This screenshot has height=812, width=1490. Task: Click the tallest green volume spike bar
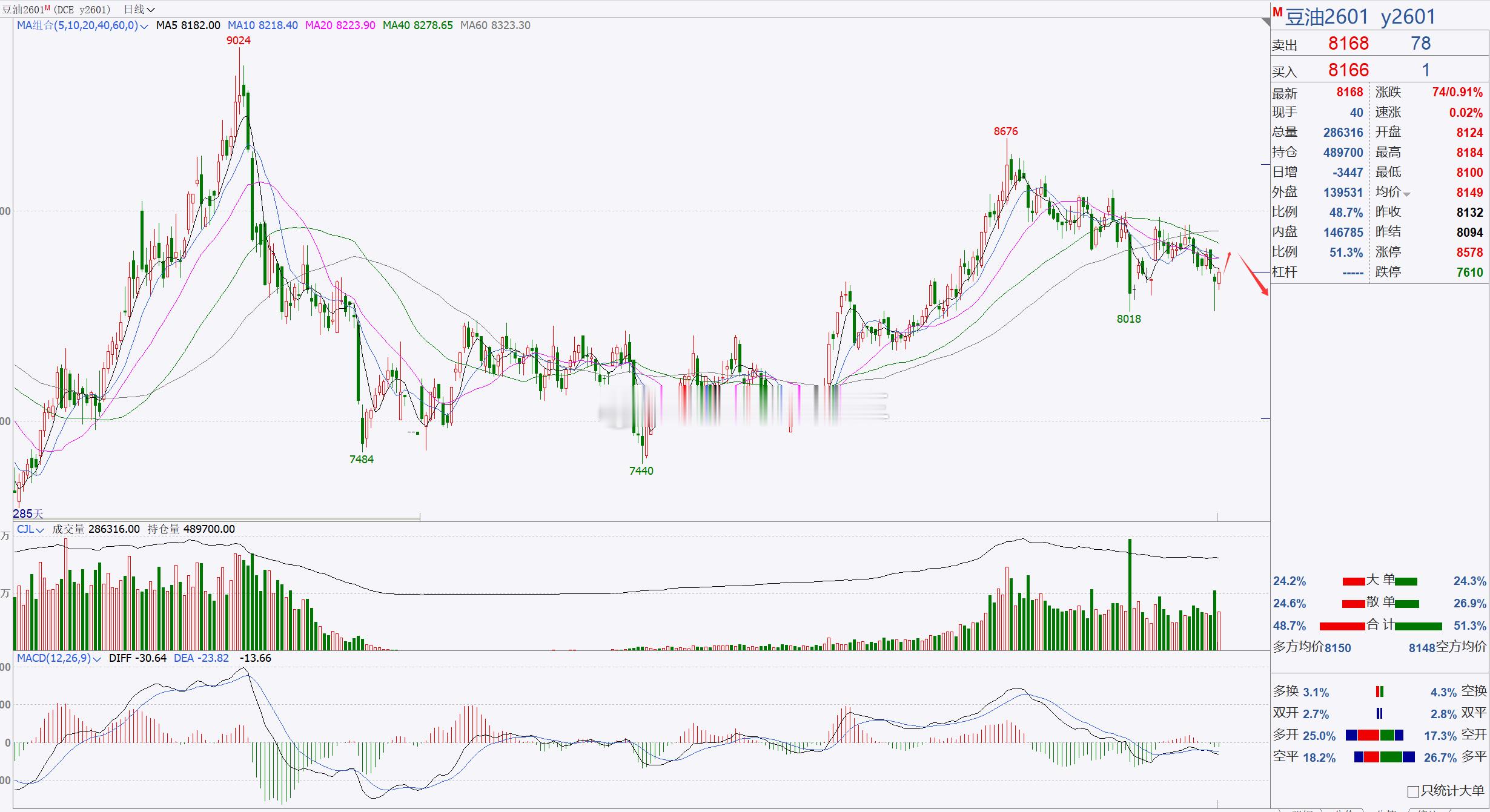tap(1130, 593)
